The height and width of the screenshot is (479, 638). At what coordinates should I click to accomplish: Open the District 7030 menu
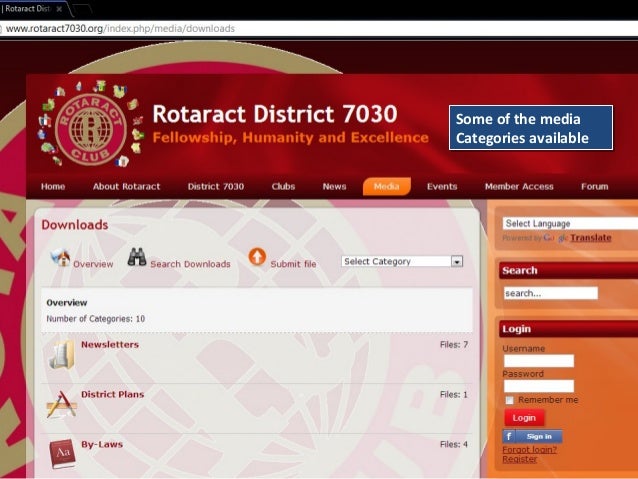point(216,186)
